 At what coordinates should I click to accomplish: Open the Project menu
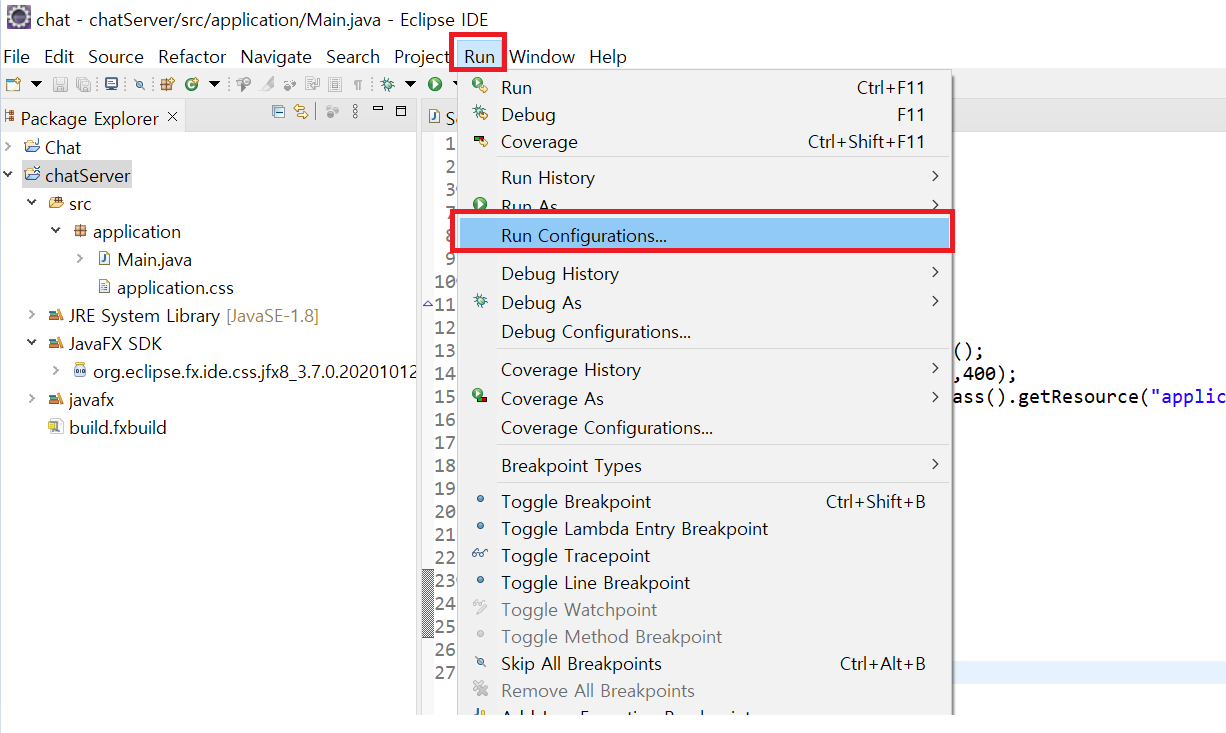pyautogui.click(x=421, y=57)
